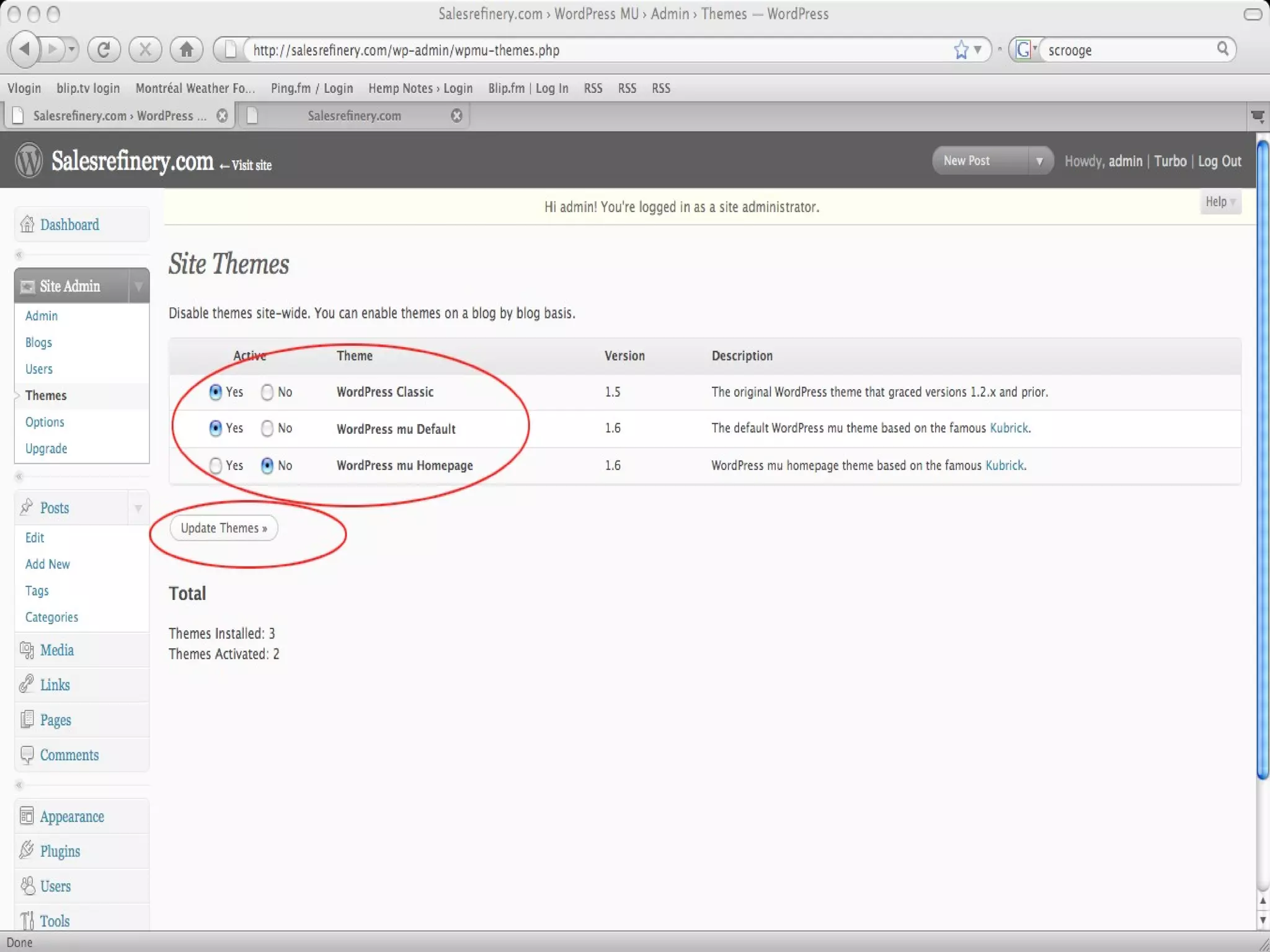Open Options under Site Admin

pyautogui.click(x=45, y=422)
